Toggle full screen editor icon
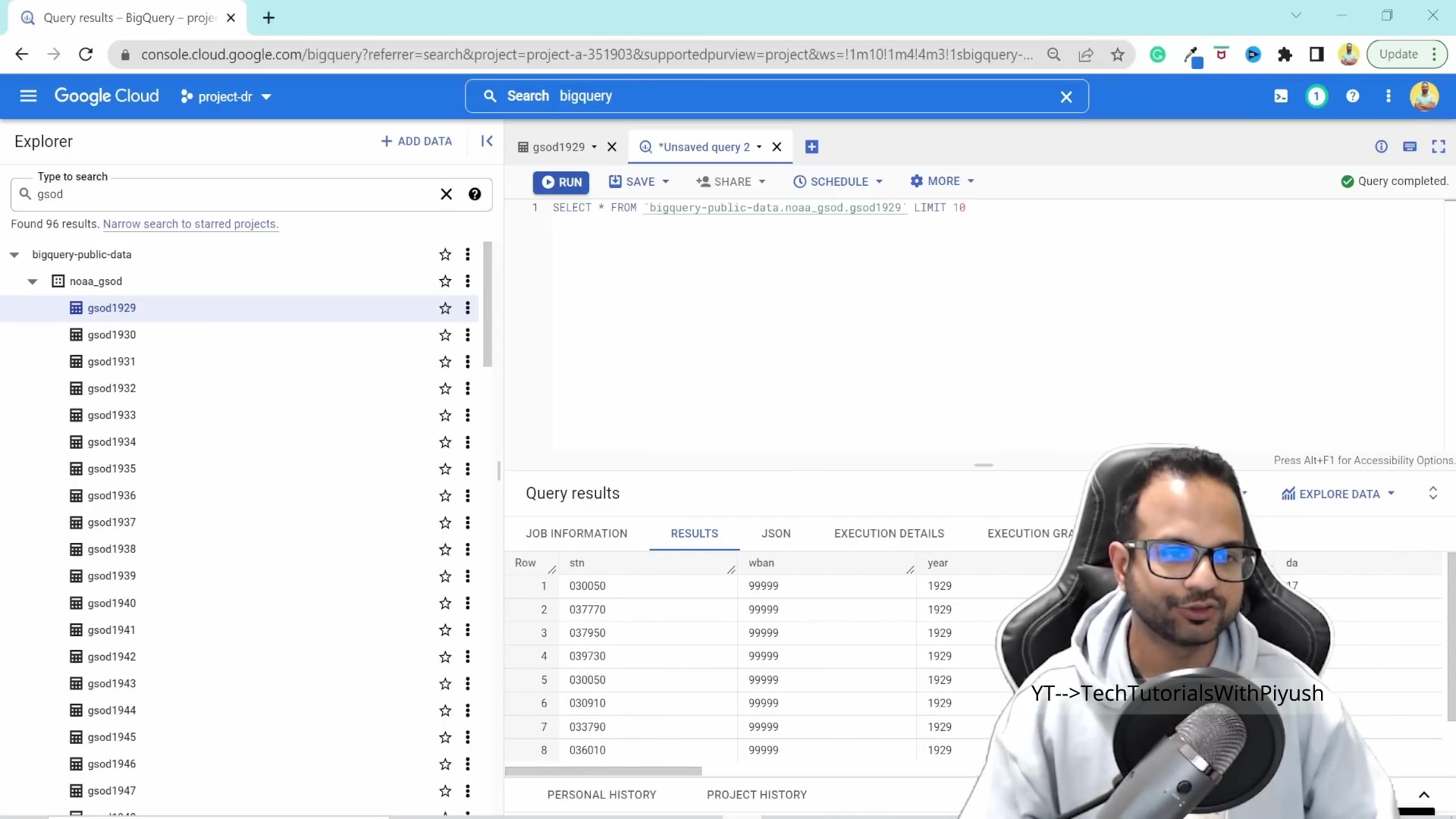This screenshot has height=819, width=1456. pyautogui.click(x=1439, y=147)
